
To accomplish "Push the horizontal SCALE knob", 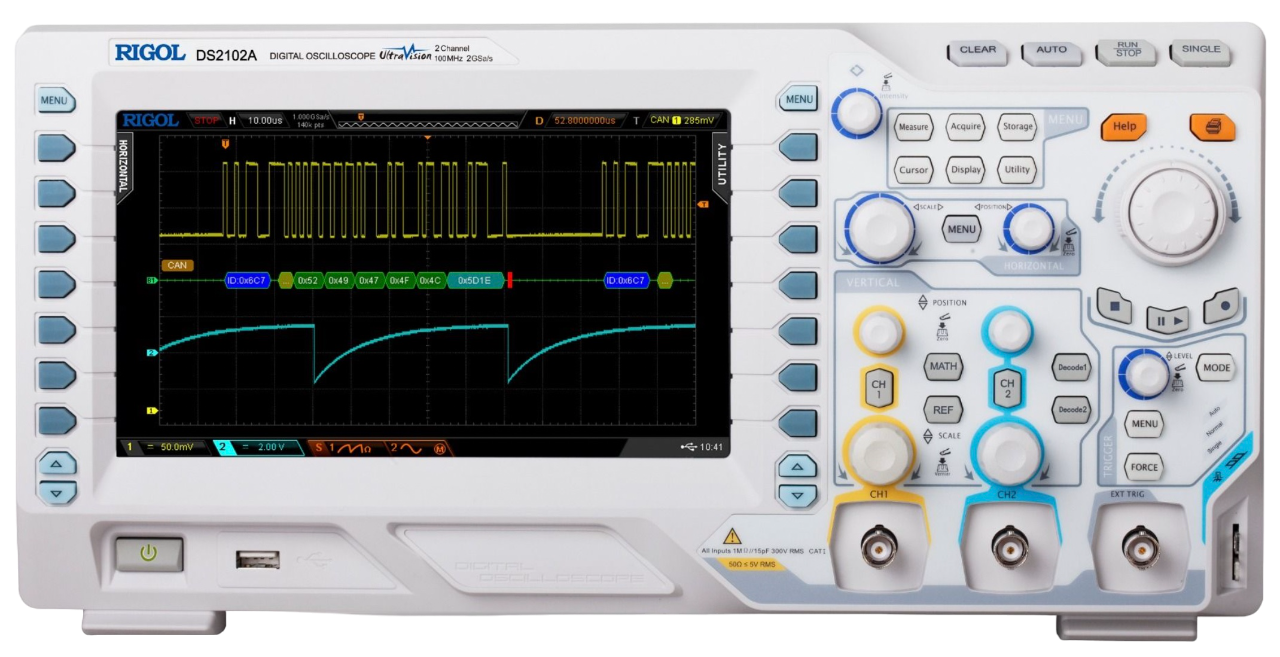I will [x=880, y=228].
